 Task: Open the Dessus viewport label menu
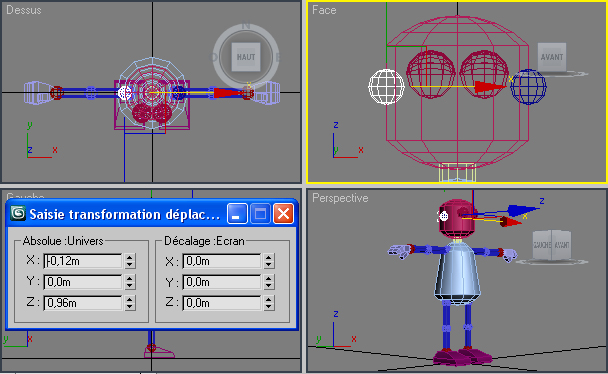pyautogui.click(x=24, y=10)
